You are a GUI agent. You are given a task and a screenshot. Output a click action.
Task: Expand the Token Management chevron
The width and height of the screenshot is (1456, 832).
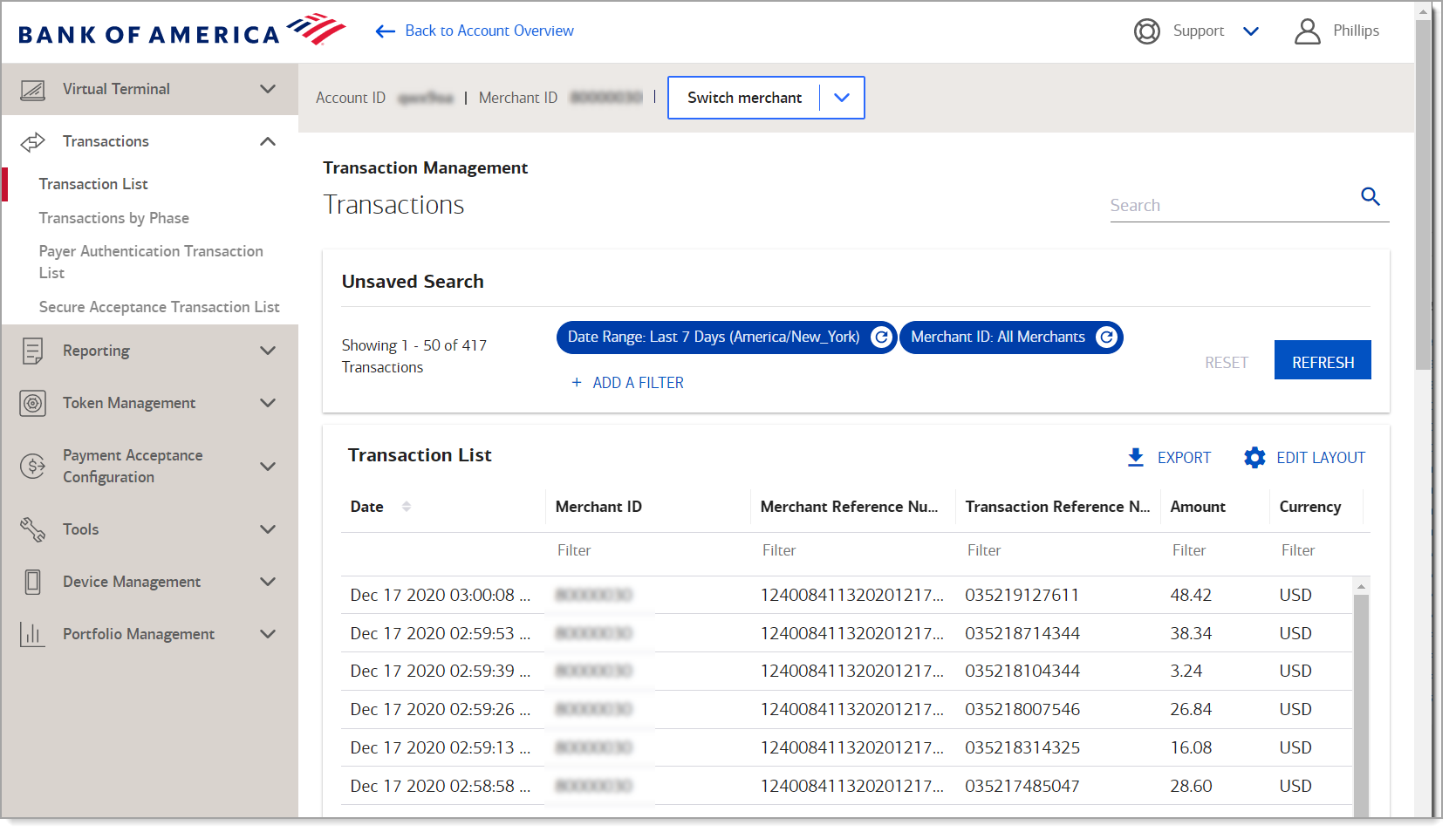click(x=268, y=403)
